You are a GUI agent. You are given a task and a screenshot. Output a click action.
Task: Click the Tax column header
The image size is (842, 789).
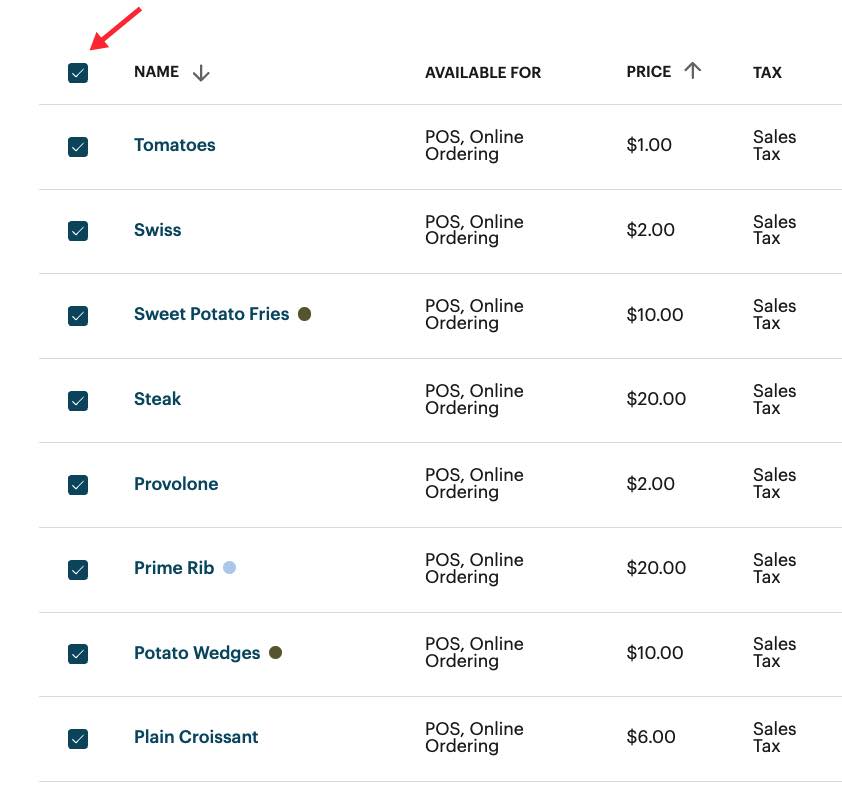[767, 73]
